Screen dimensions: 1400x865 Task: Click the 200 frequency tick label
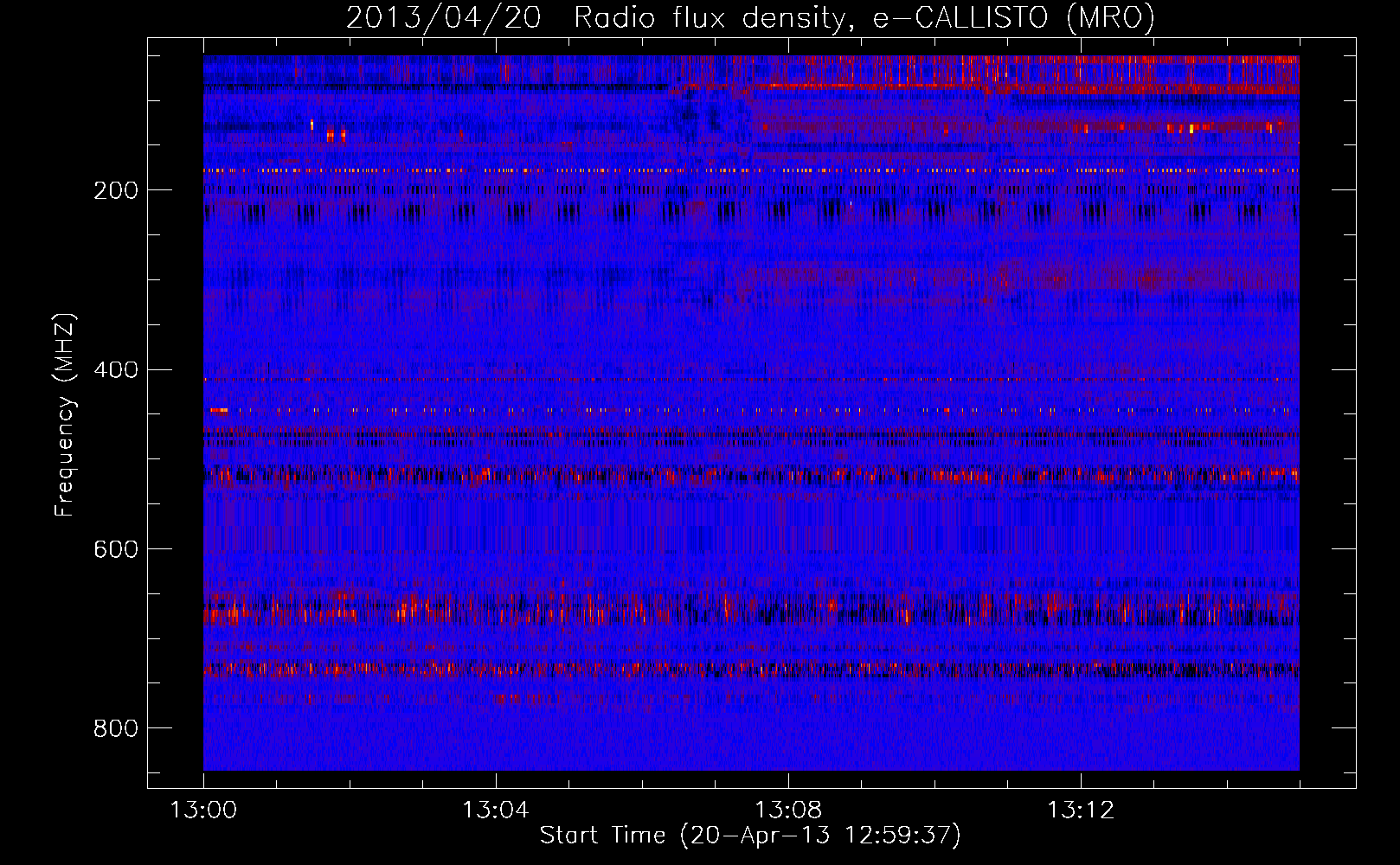pos(116,190)
